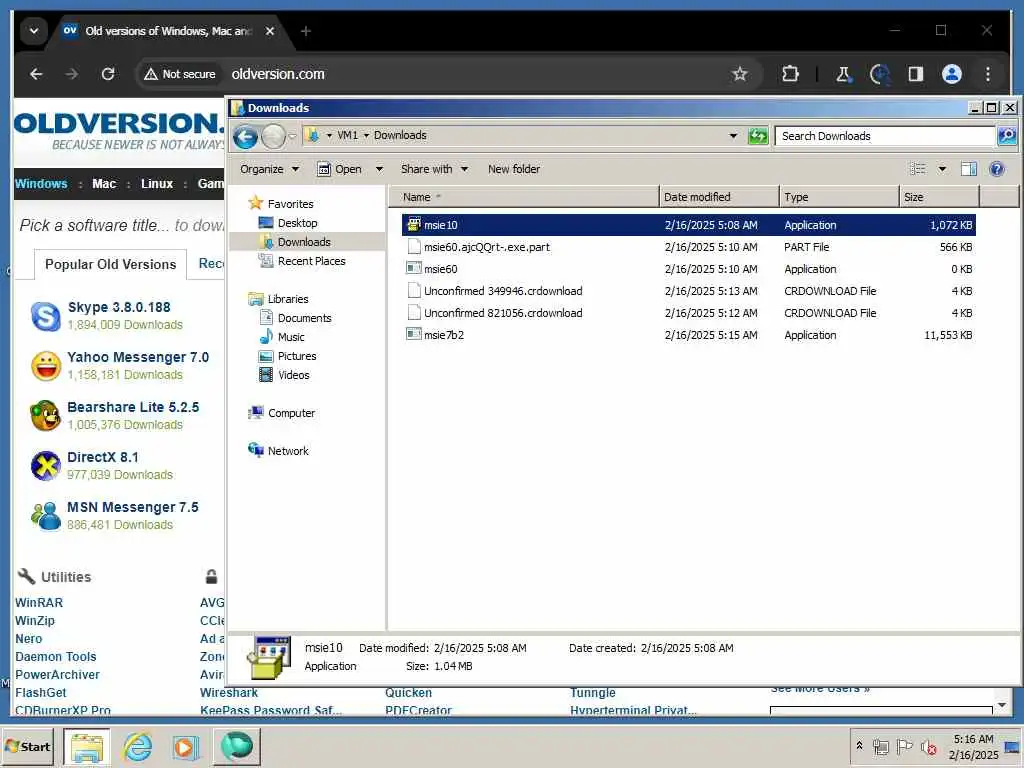Click the volume muted tray icon
This screenshot has height=768, width=1024.
click(928, 746)
